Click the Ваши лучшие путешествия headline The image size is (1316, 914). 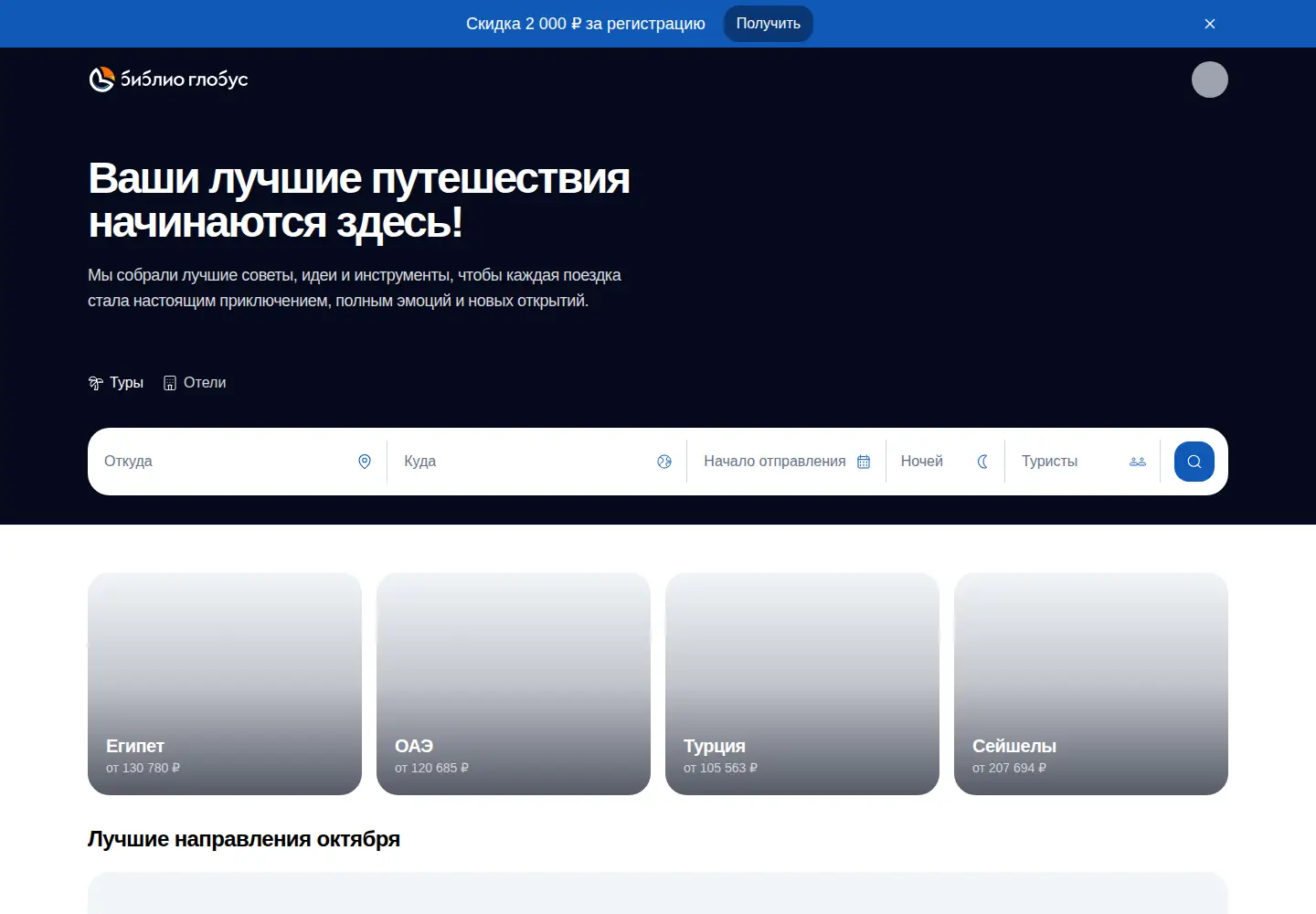359,200
